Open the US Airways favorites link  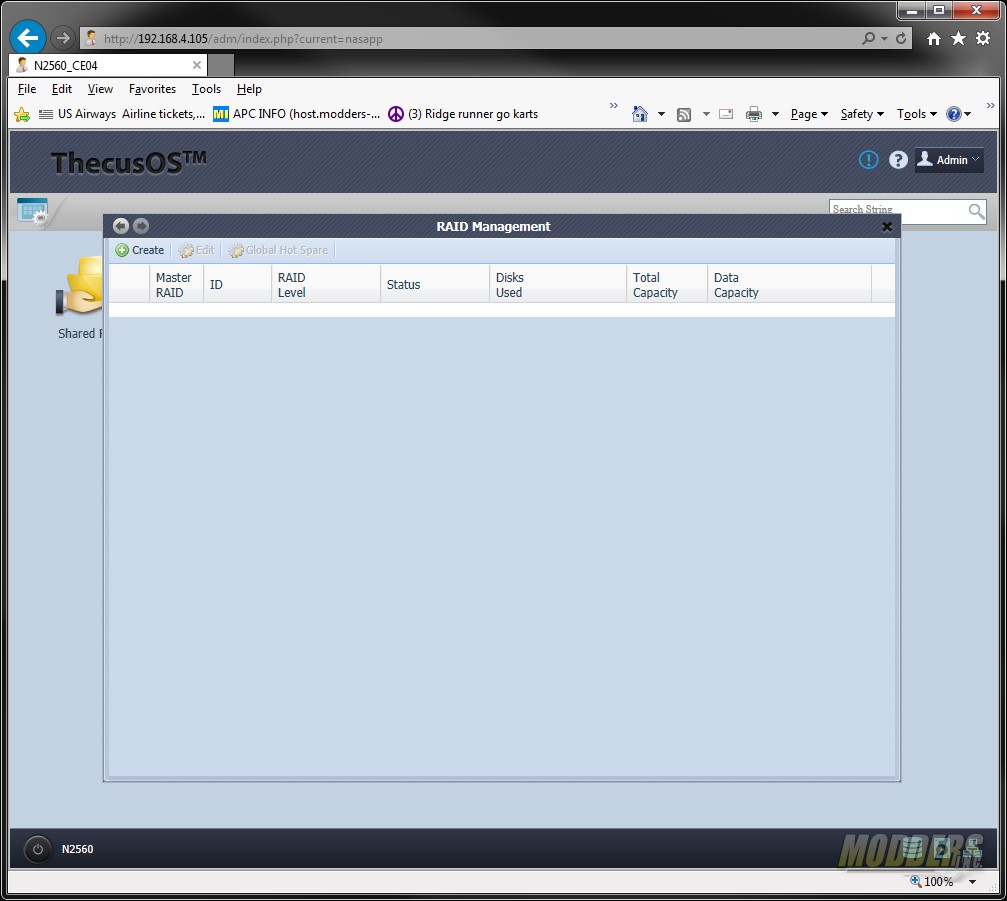(x=121, y=114)
